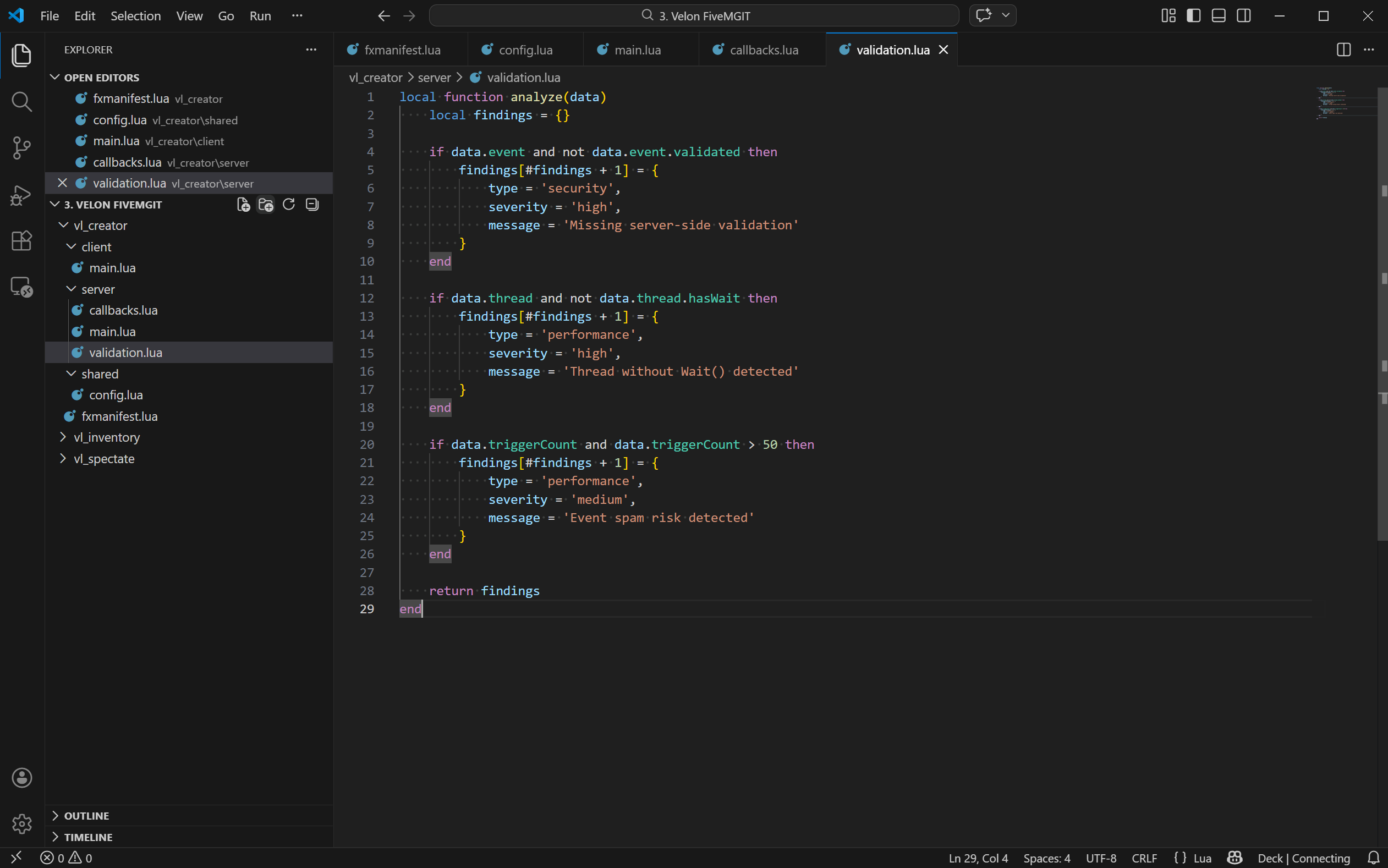Screen dimensions: 1388x868
Task: Collapse the vl_creator folder
Action: [x=63, y=226]
